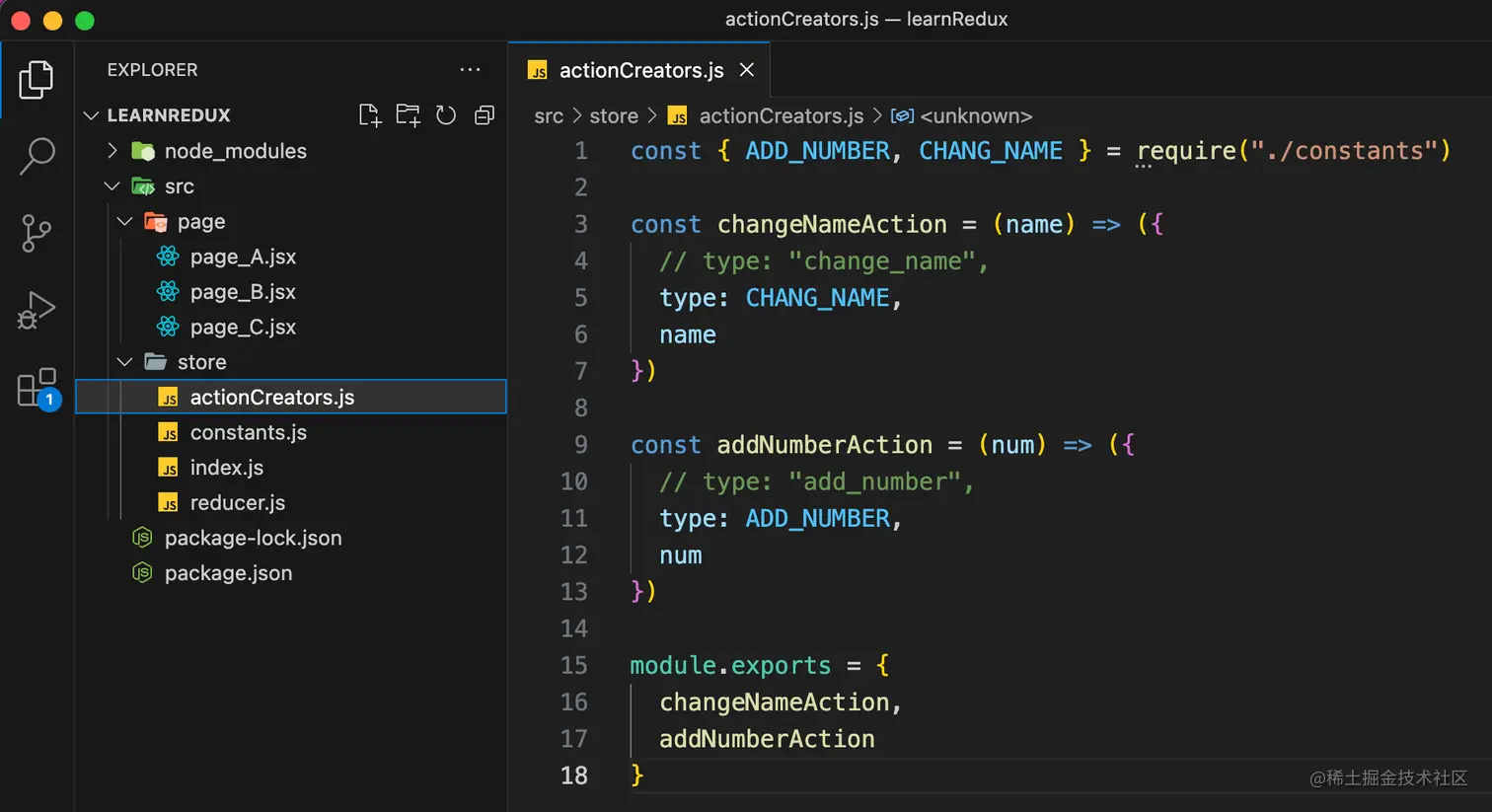The width and height of the screenshot is (1492, 812).
Task: Click the New File icon in explorer
Action: coord(370,115)
